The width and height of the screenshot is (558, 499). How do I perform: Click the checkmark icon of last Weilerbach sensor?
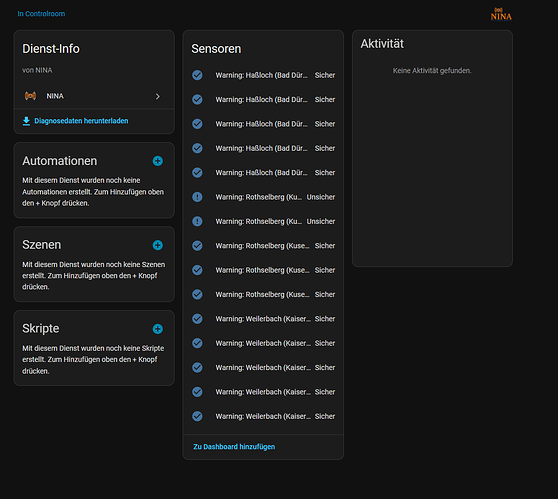(197, 416)
